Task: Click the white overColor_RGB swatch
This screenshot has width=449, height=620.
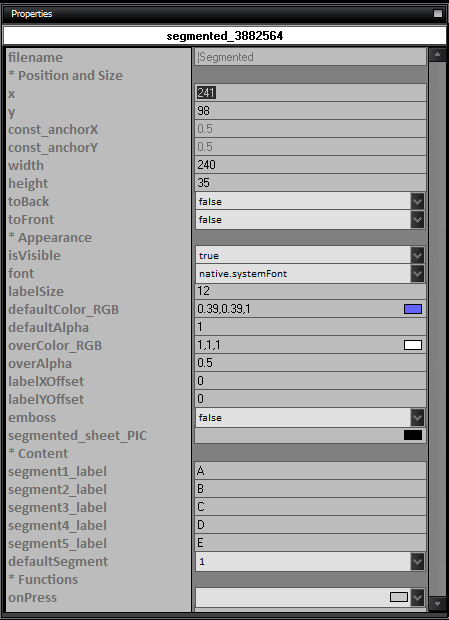Action: click(x=413, y=345)
